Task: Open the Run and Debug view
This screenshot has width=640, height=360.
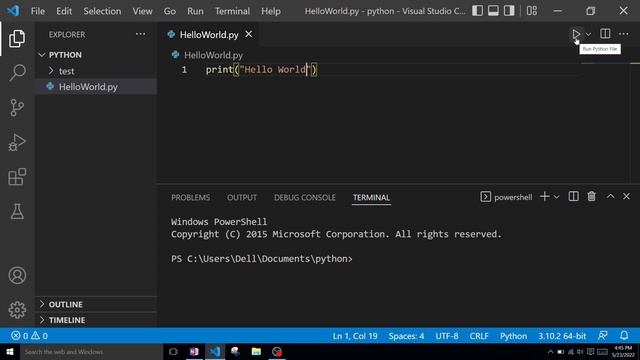Action: 17,142
